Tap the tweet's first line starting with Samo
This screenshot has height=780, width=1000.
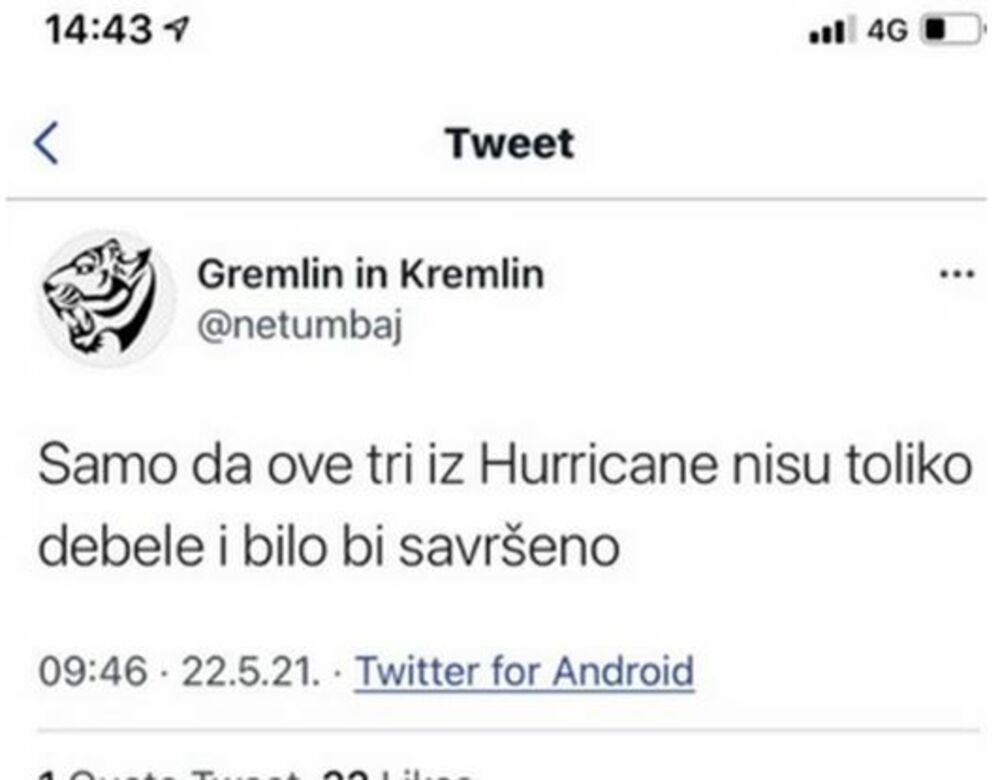pyautogui.click(x=505, y=468)
